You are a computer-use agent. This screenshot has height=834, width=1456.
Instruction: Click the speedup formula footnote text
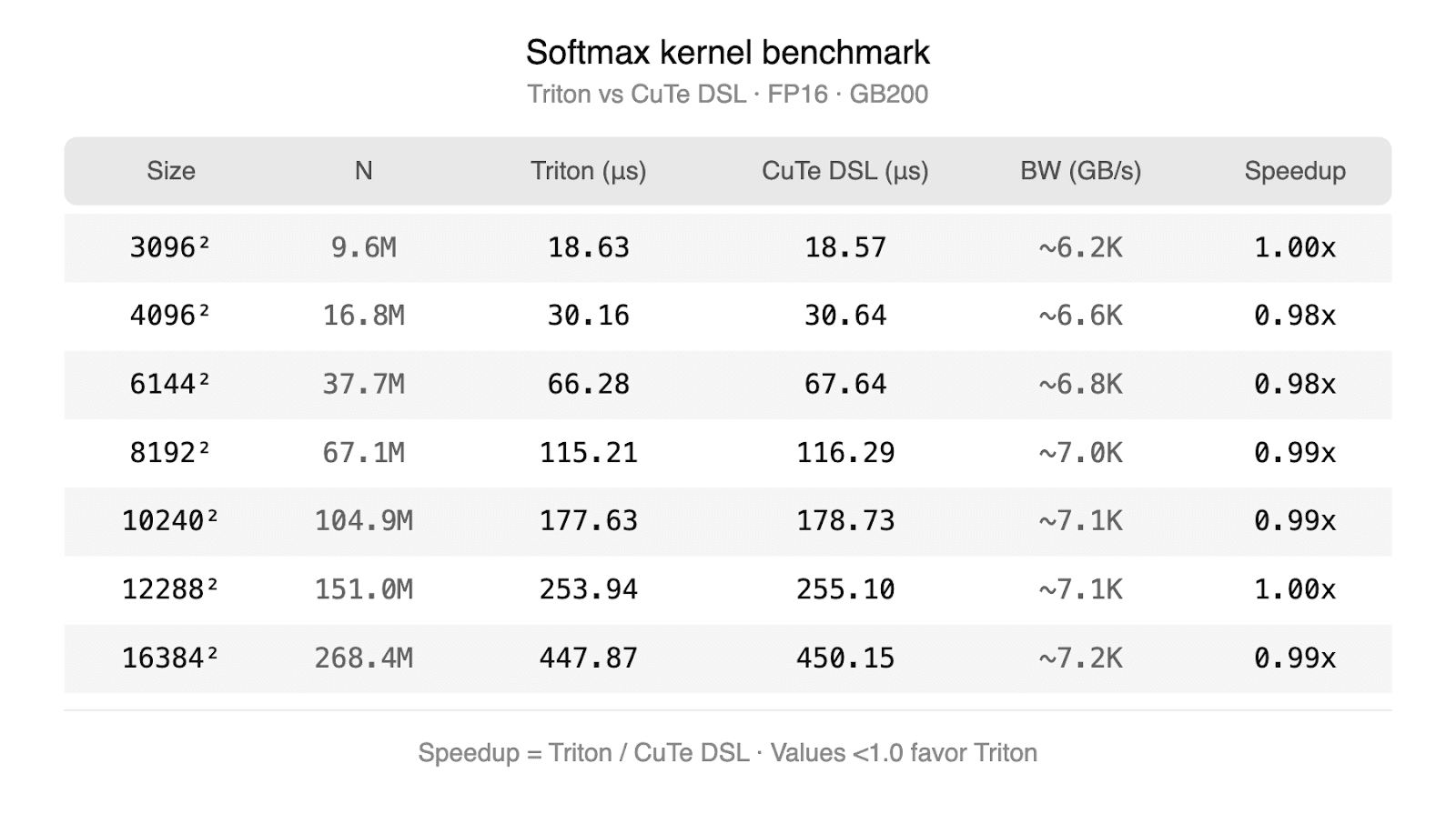pyautogui.click(x=727, y=753)
